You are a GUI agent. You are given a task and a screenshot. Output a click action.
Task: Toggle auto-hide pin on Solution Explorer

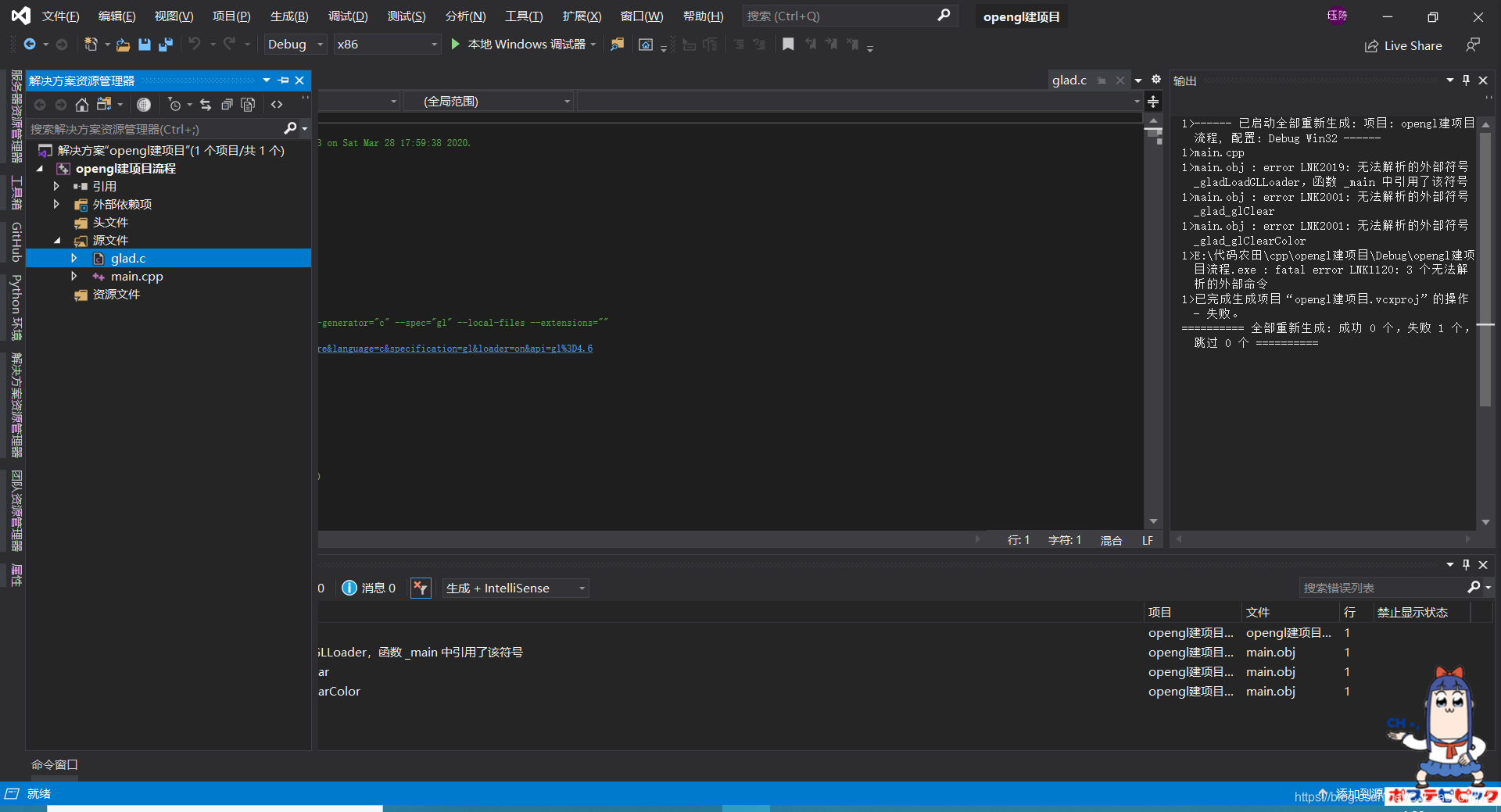[x=282, y=80]
